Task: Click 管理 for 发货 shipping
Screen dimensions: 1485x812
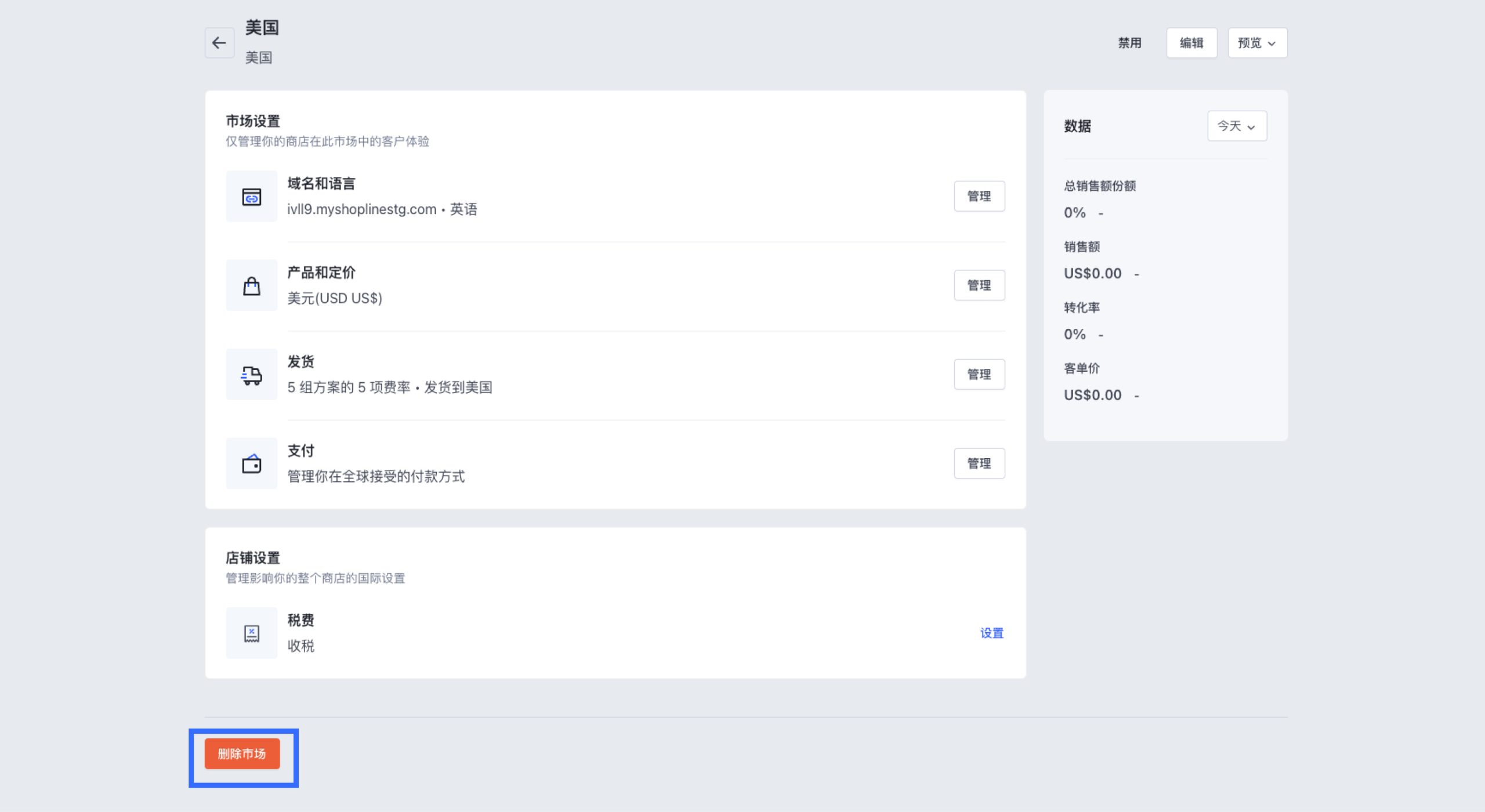Action: pyautogui.click(x=979, y=375)
